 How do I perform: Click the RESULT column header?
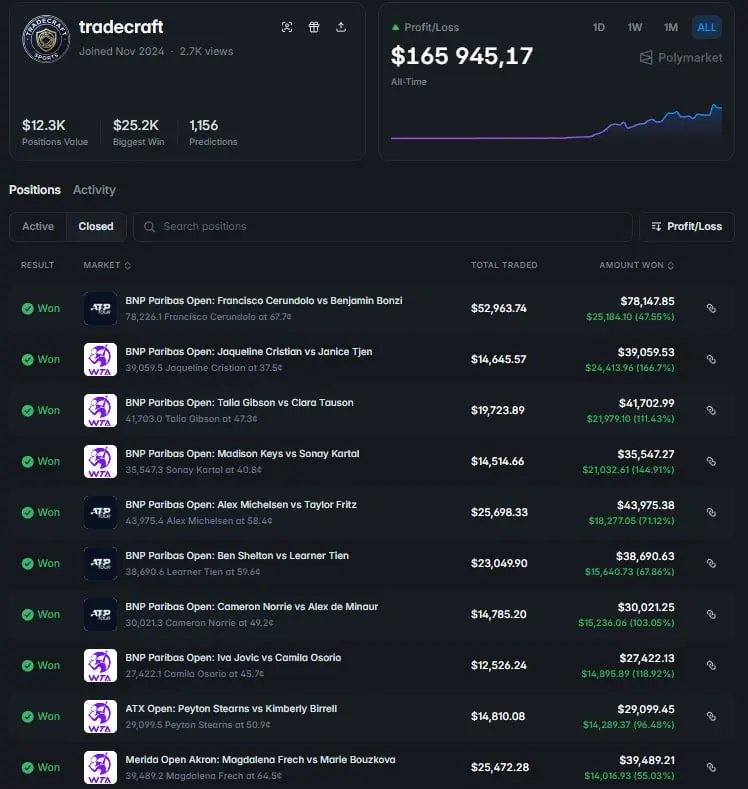click(37, 265)
